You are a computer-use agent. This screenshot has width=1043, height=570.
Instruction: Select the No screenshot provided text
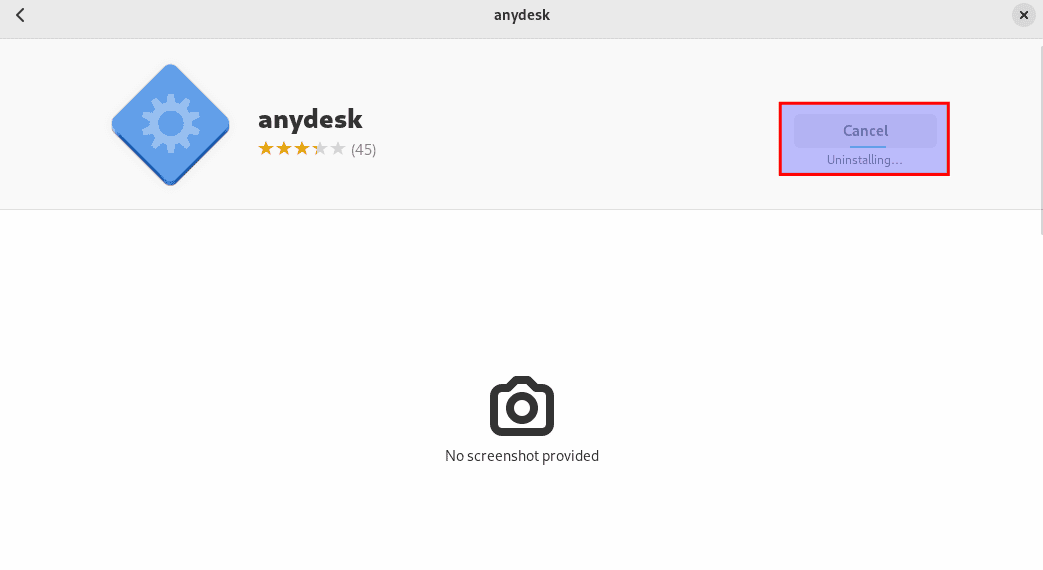coord(522,456)
